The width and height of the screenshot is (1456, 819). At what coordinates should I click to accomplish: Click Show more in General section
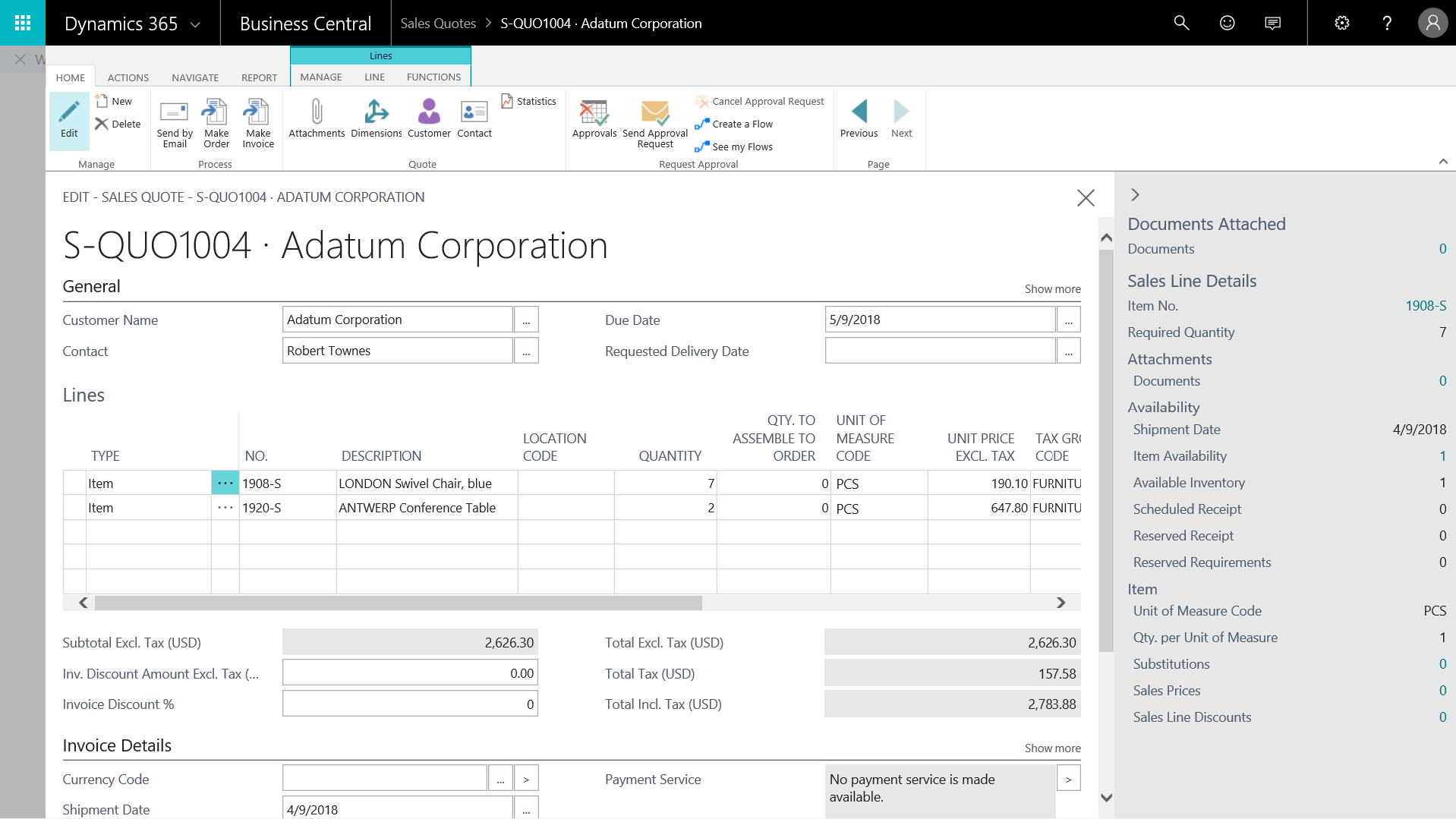coord(1052,289)
